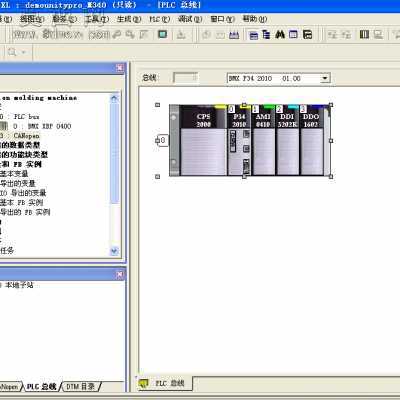The height and width of the screenshot is (400, 400).
Task: Select the '任务' tree item
Action: [x=7, y=250]
